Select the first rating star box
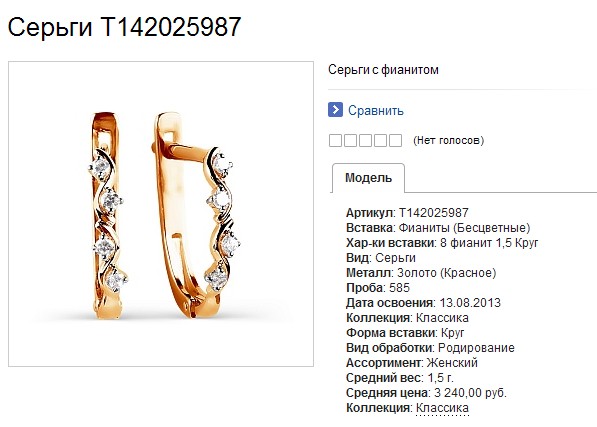Image resolution: width=597 pixels, height=427 pixels. point(335,140)
